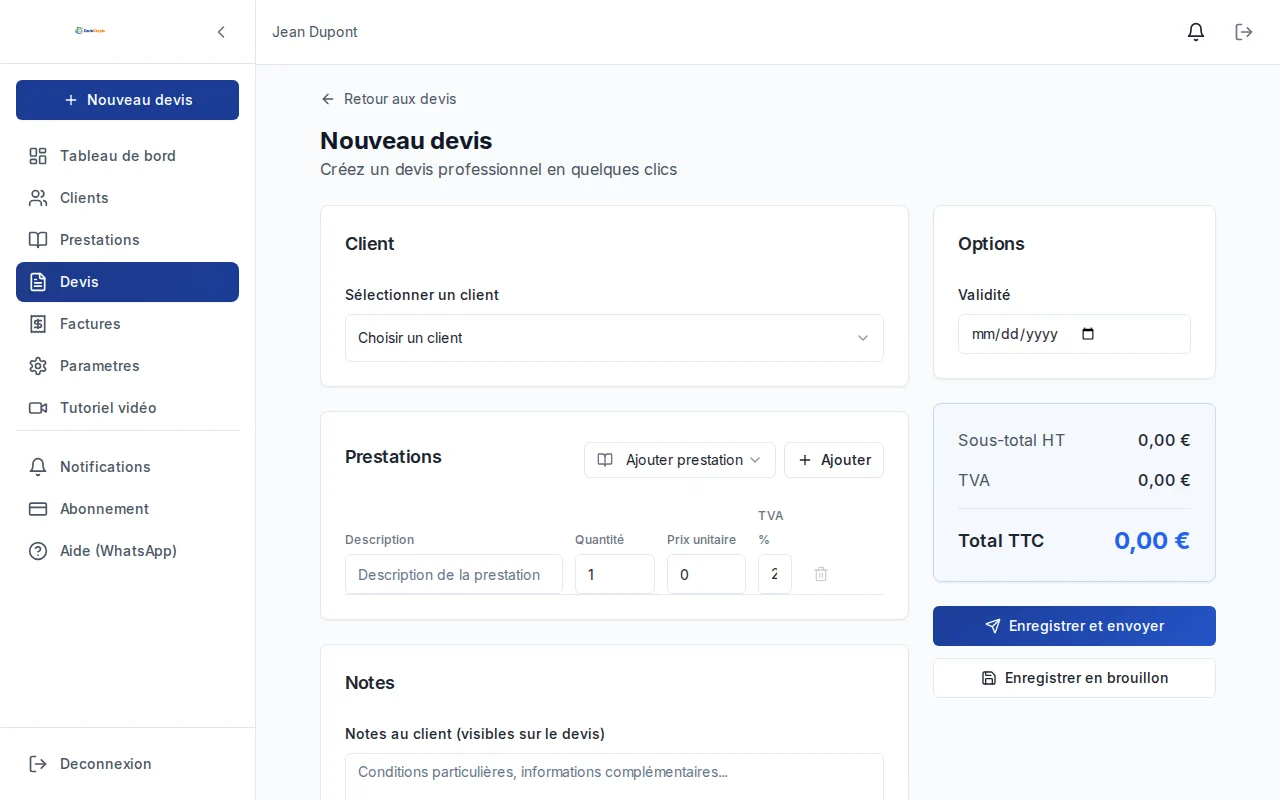This screenshot has width=1280, height=800.
Task: Click the paper plane send icon
Action: [x=993, y=626]
